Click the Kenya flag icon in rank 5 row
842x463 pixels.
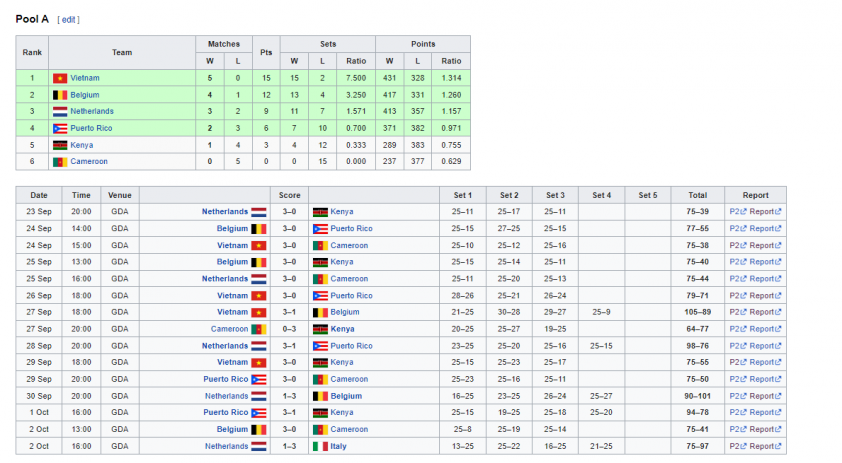[x=60, y=145]
